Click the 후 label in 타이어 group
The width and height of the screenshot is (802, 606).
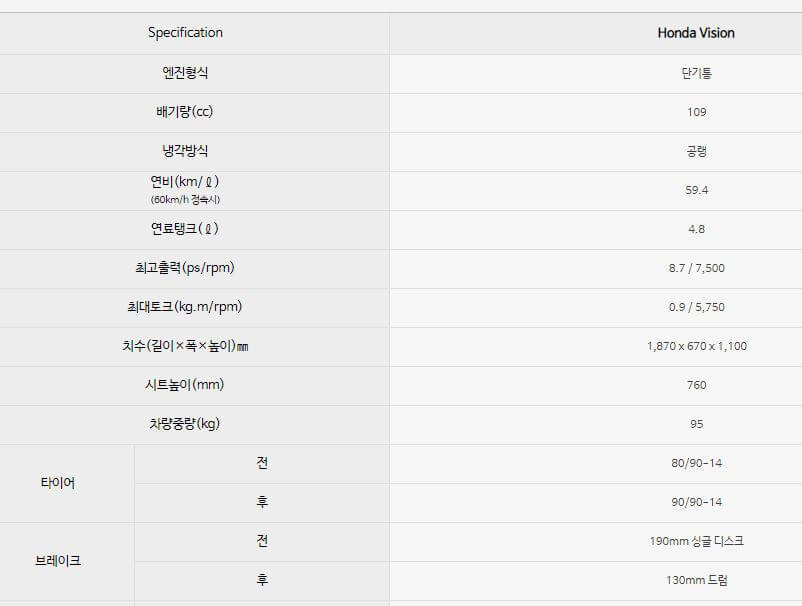[262, 502]
